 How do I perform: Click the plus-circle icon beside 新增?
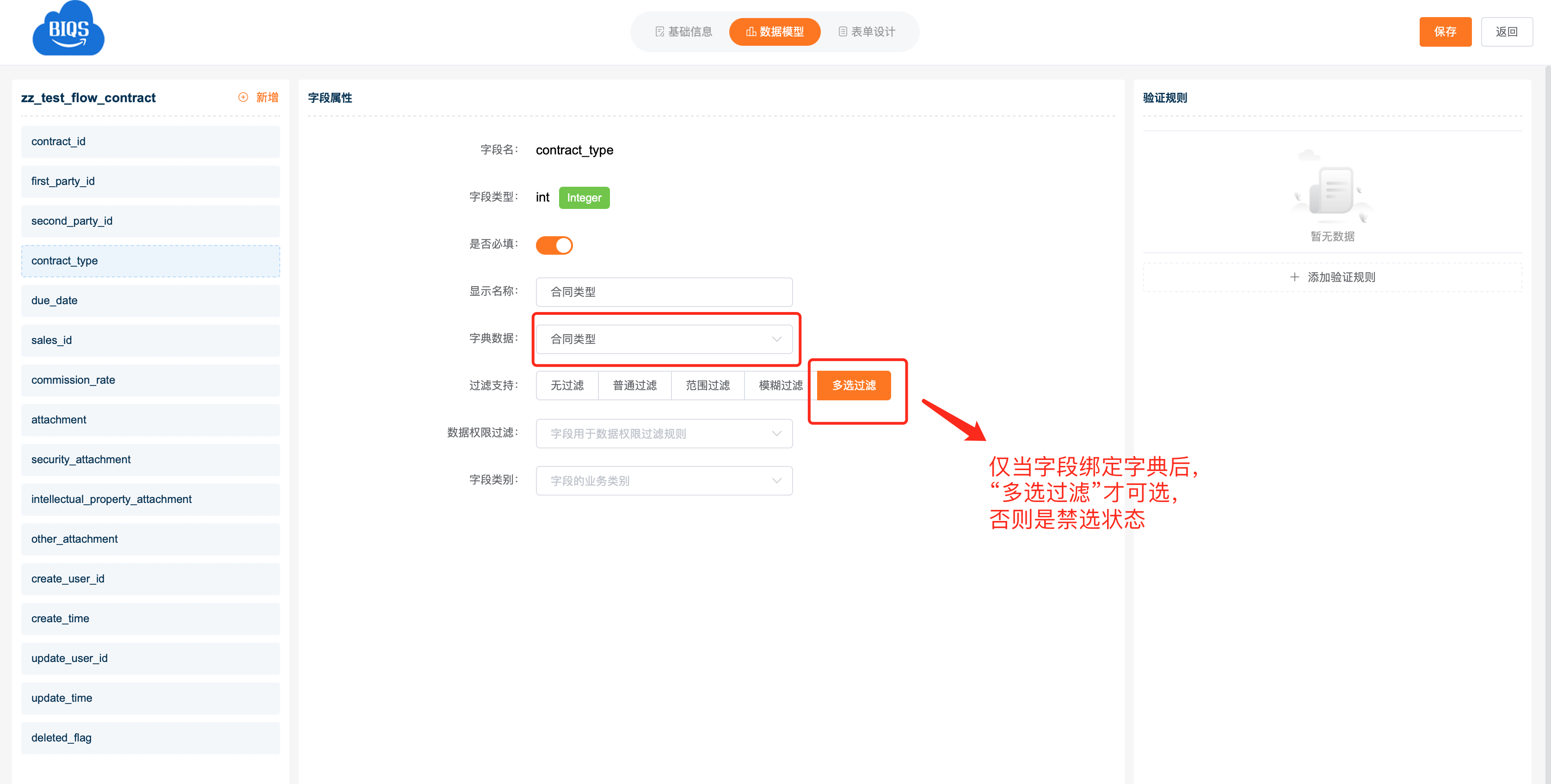(243, 98)
